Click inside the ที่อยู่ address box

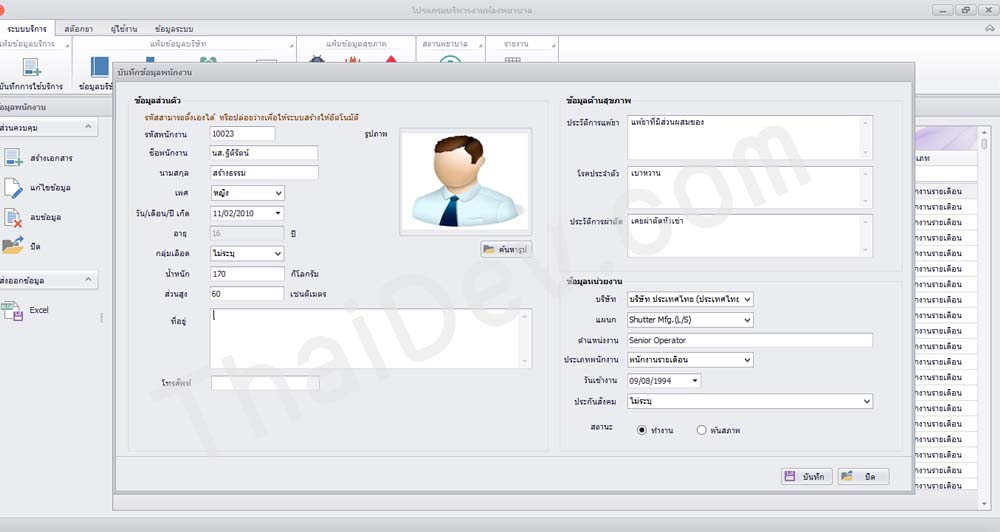click(x=371, y=339)
